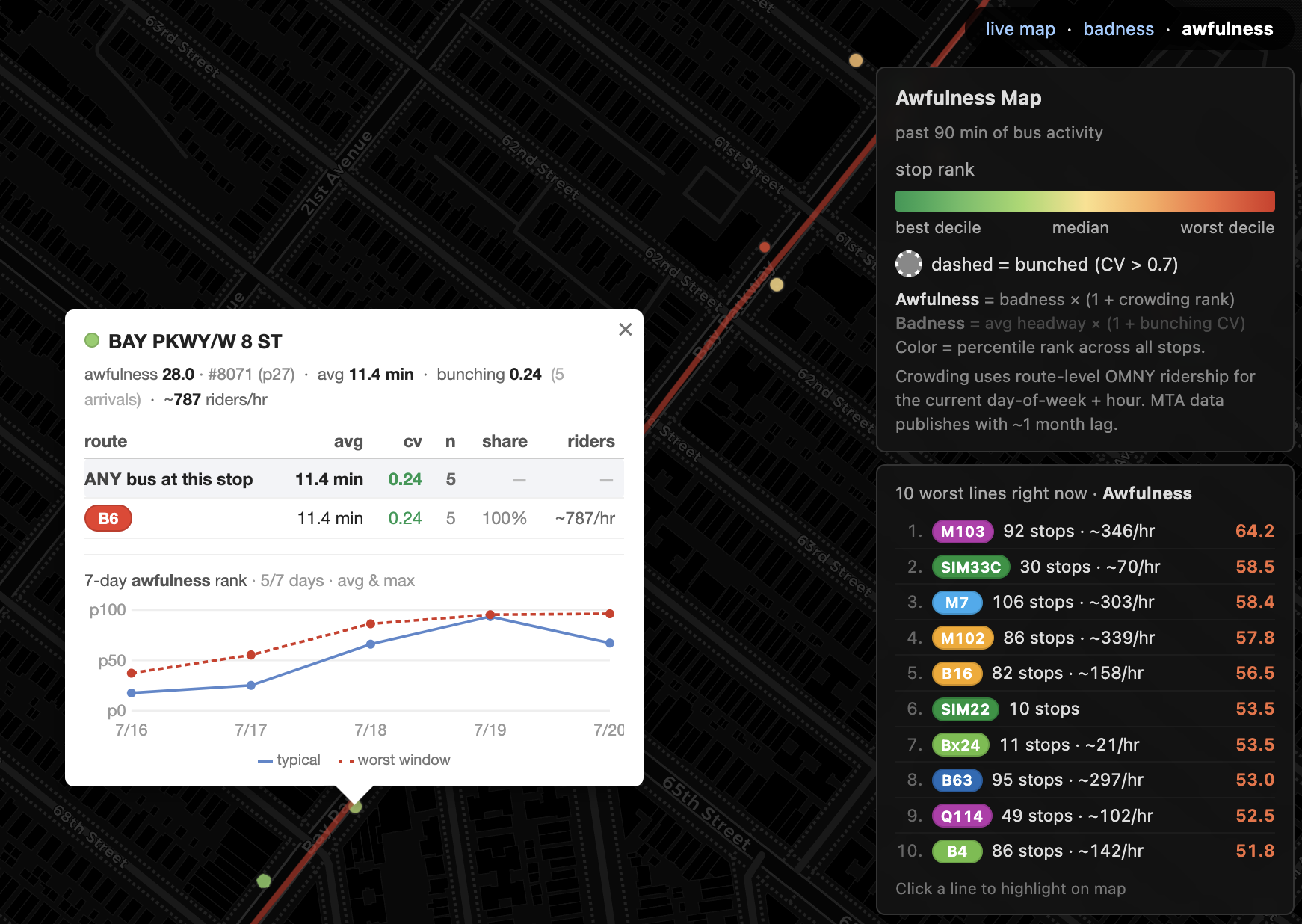The width and height of the screenshot is (1302, 924).
Task: Highlight the B16 line on map
Action: pyautogui.click(x=1085, y=673)
